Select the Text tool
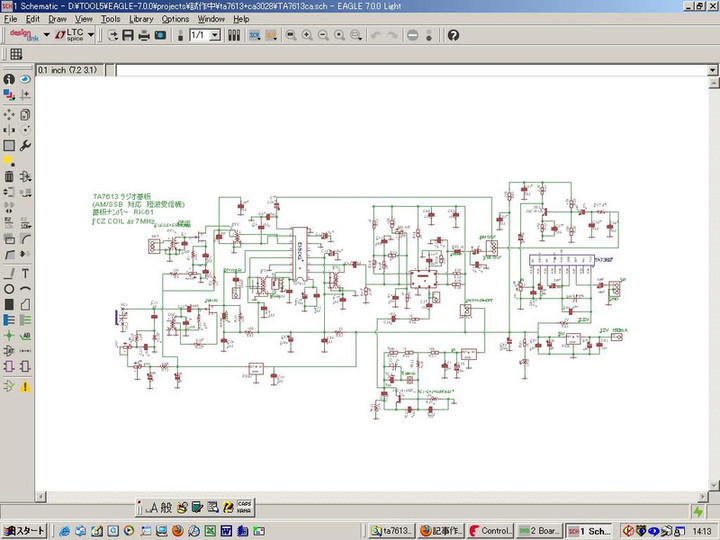Screen dimensions: 720x540 pyautogui.click(x=25, y=273)
